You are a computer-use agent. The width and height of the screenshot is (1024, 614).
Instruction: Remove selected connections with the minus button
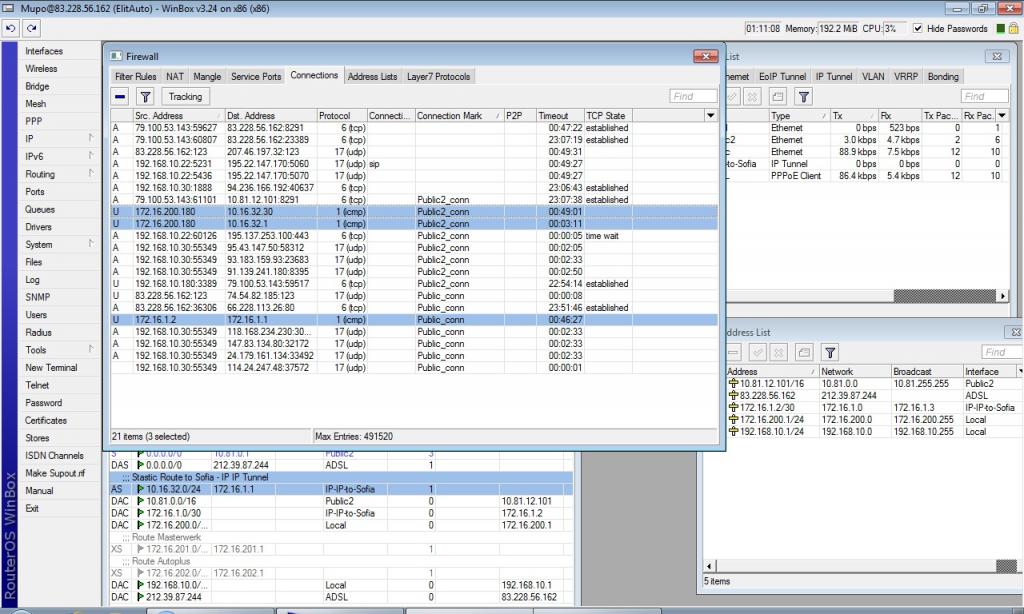(120, 97)
